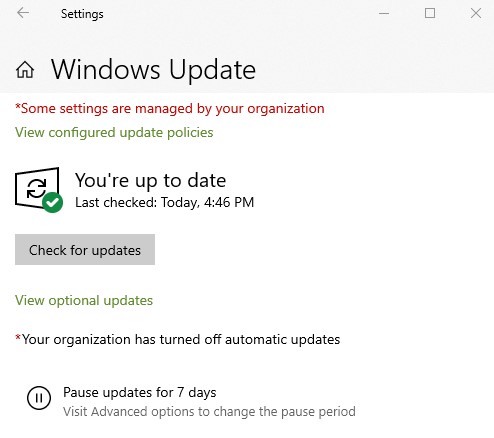
Task: Click the Windows Update page heading
Action: 153,70
